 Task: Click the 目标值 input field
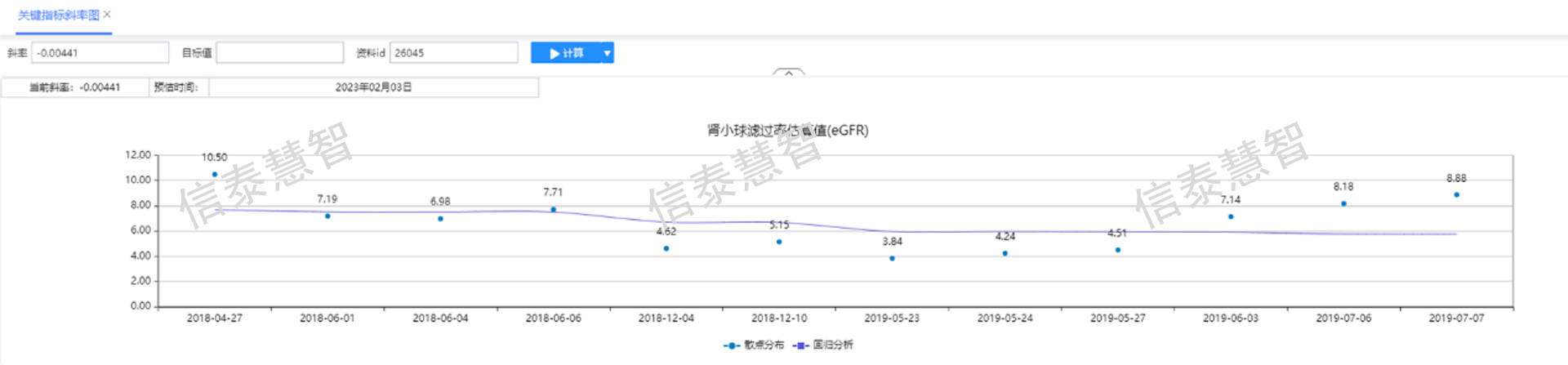coord(279,53)
